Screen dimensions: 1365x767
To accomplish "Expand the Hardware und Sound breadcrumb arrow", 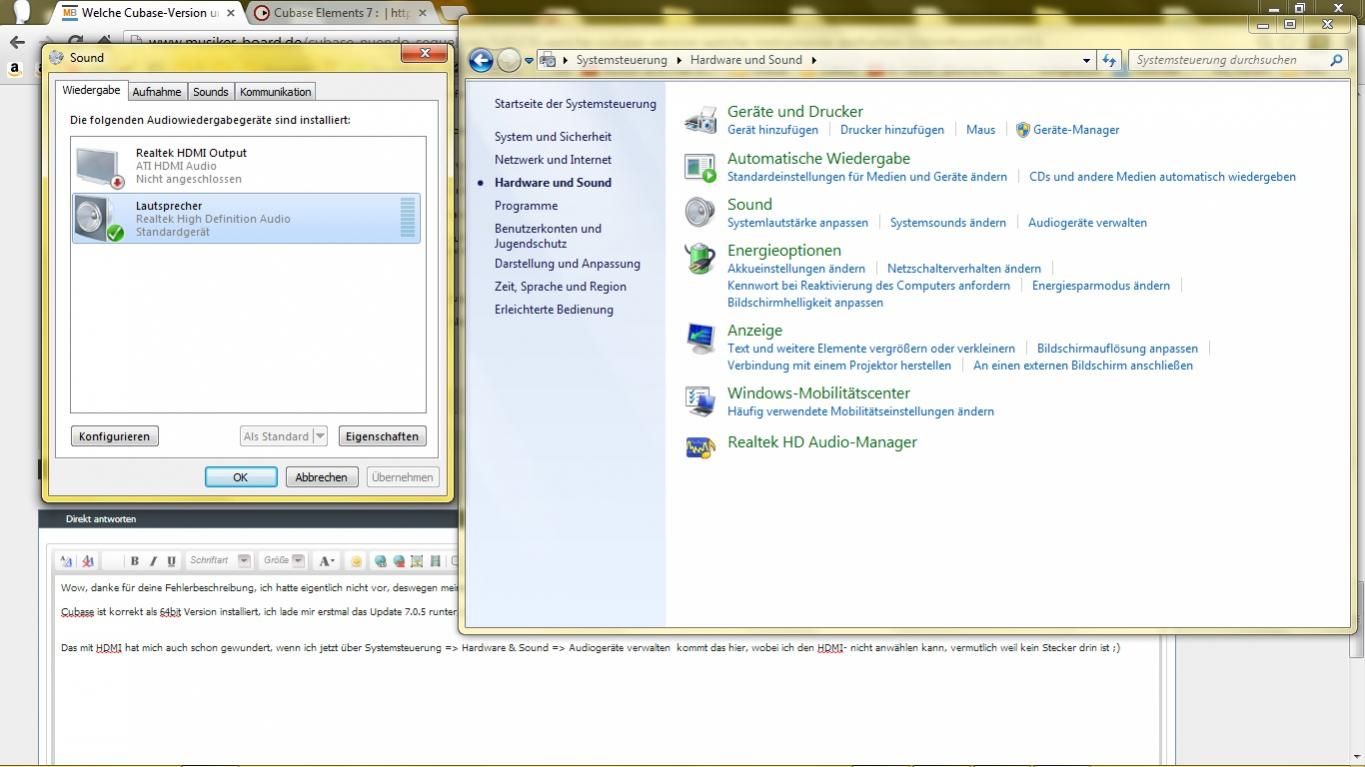I will (814, 60).
